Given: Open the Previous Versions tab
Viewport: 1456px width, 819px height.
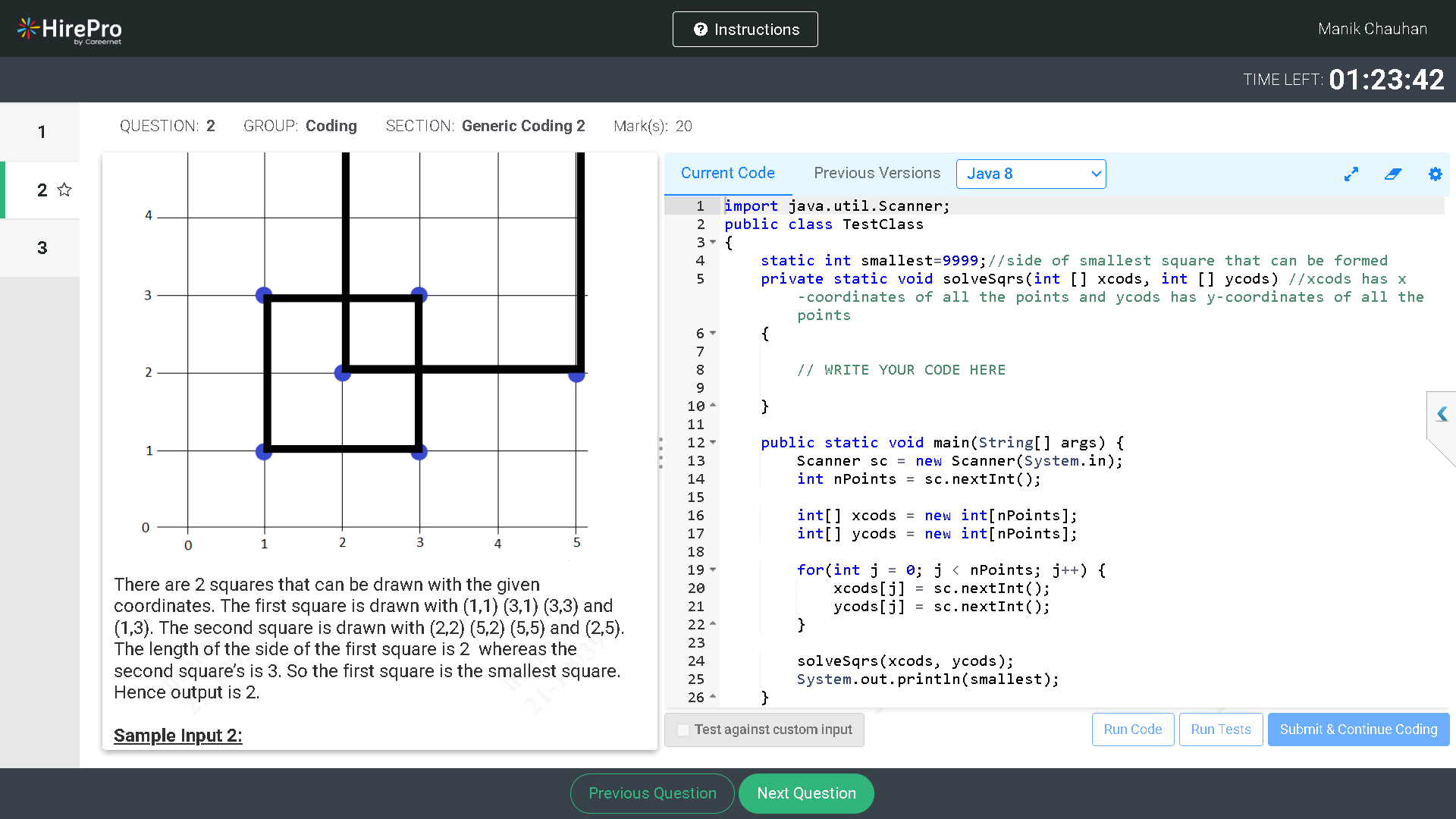Looking at the screenshot, I should (877, 173).
